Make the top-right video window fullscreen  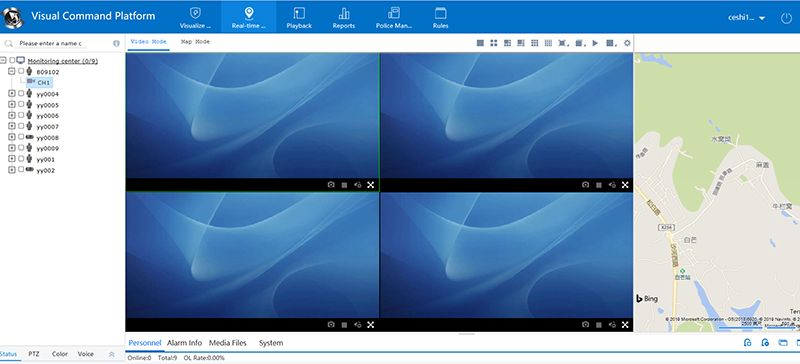coord(625,185)
